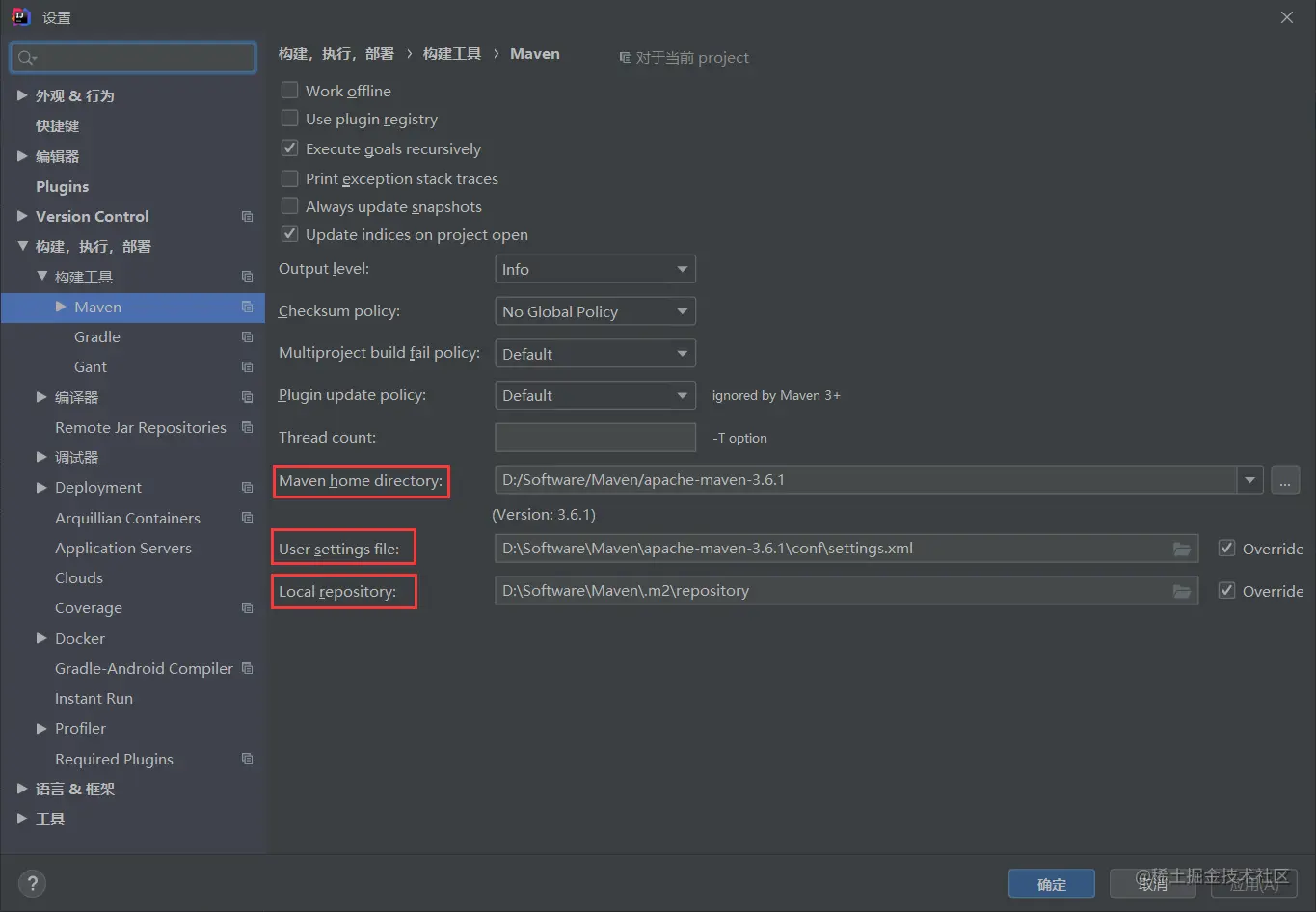Click project-level icon beside Gradle
The height and width of the screenshot is (912, 1316).
pyautogui.click(x=247, y=337)
